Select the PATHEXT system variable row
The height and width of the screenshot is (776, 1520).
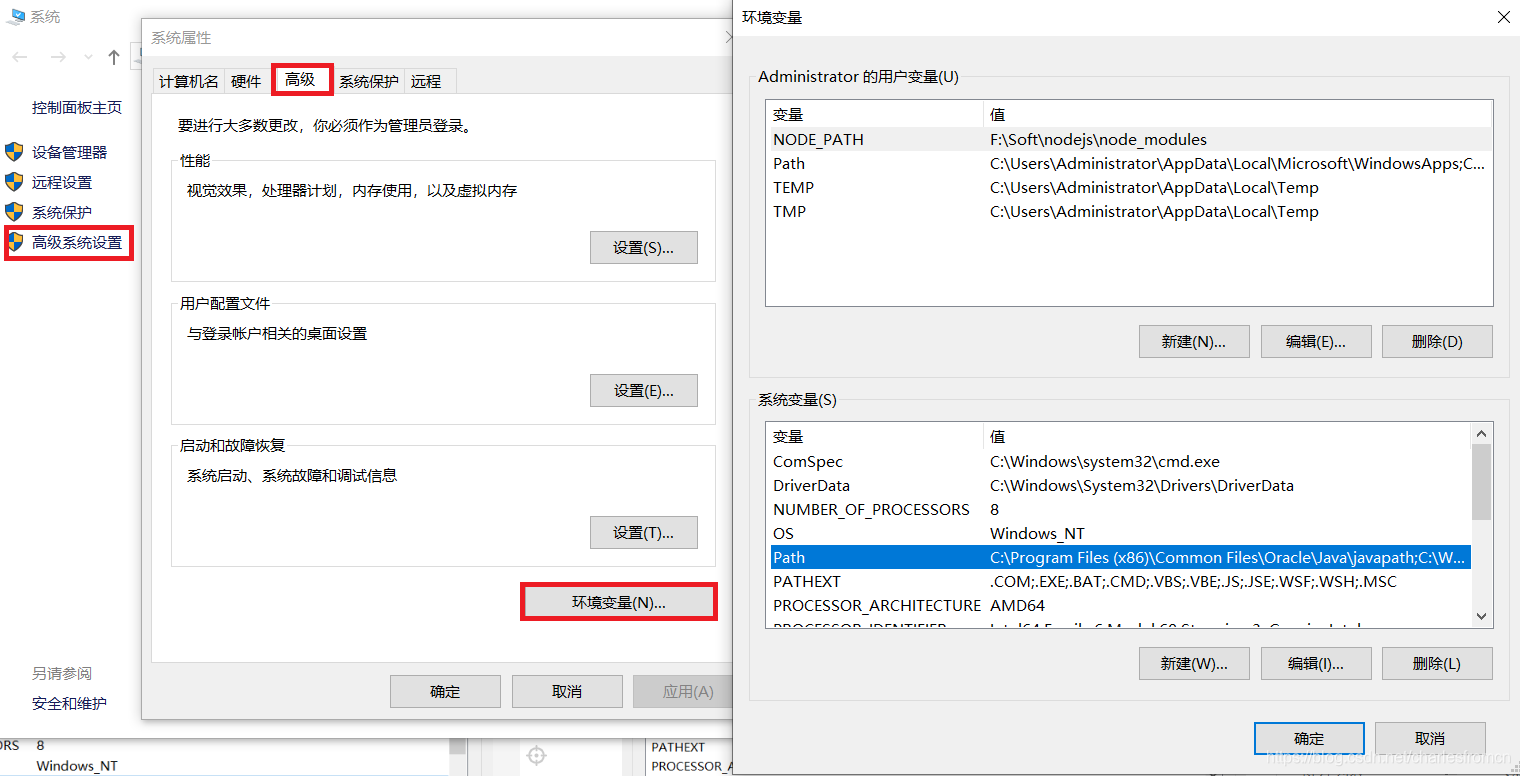pyautogui.click(x=1120, y=582)
